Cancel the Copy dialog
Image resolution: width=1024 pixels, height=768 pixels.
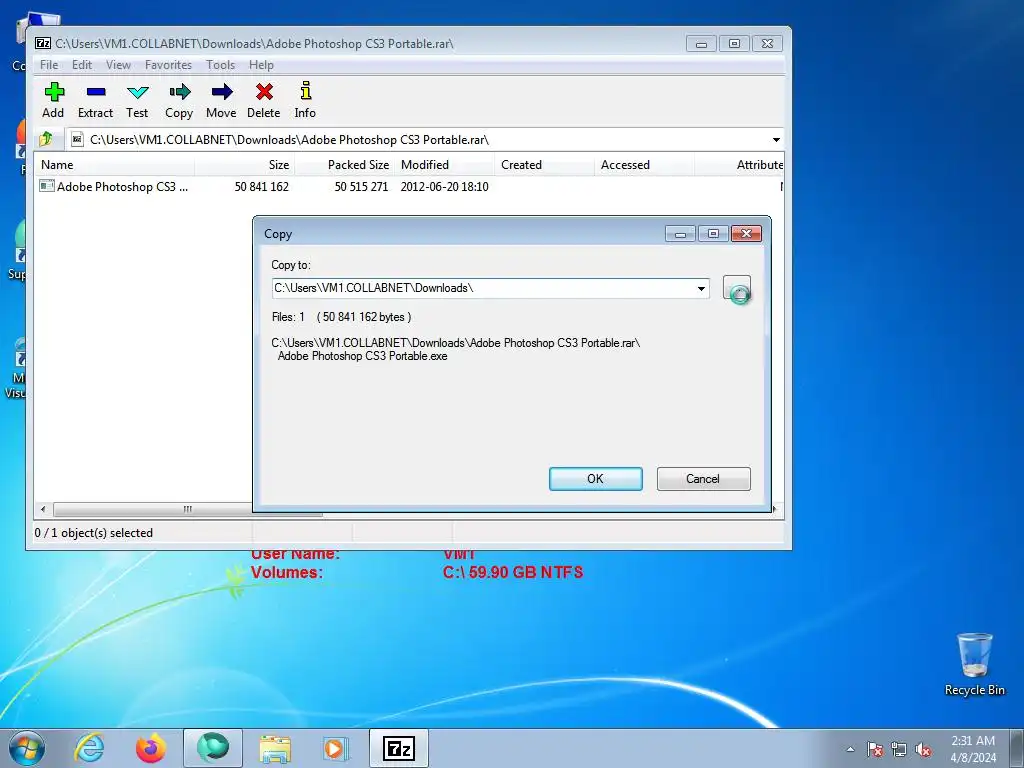click(703, 479)
